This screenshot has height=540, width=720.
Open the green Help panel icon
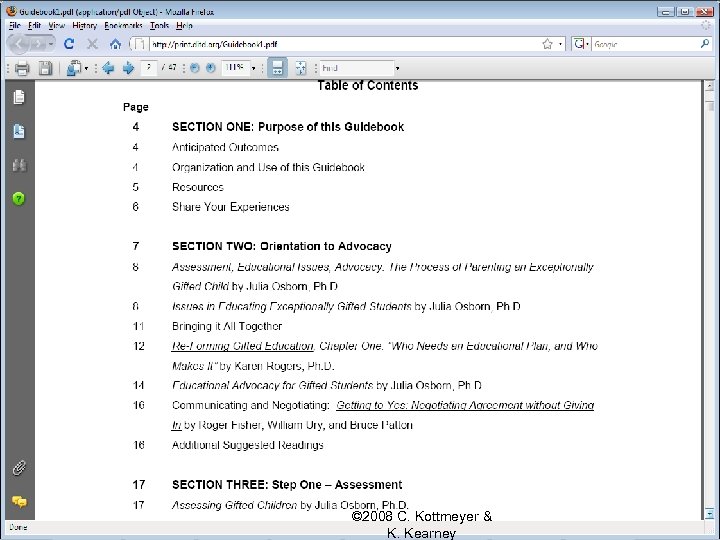19,199
